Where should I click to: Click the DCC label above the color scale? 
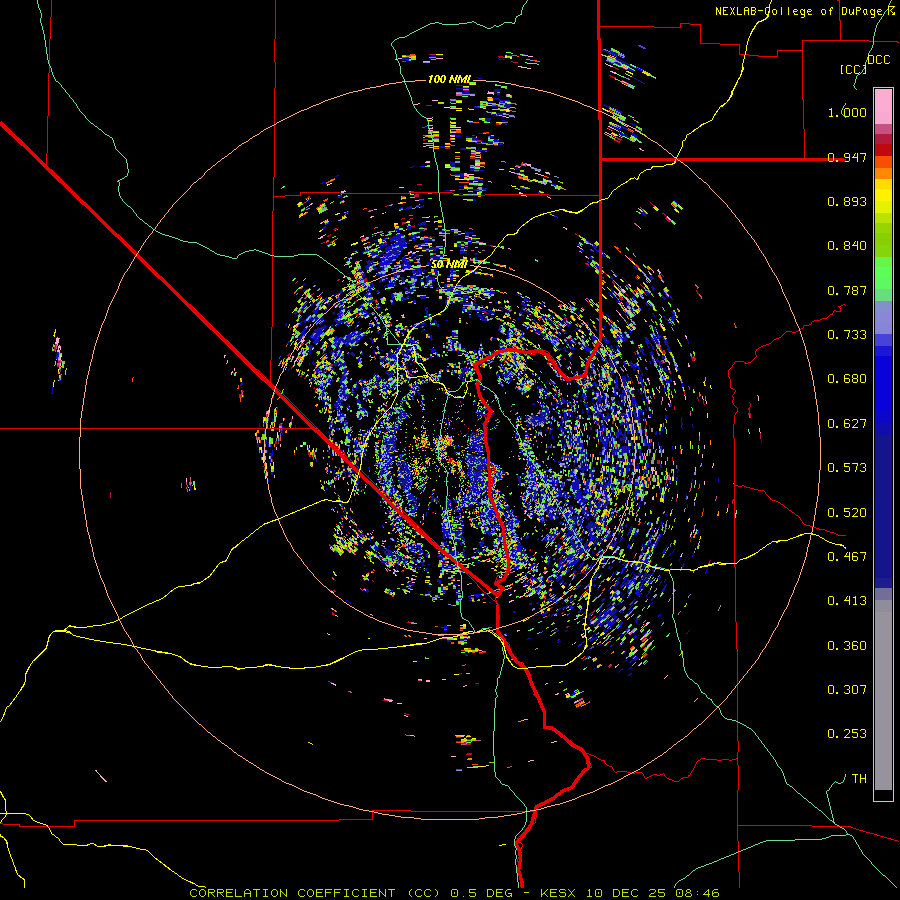click(878, 60)
